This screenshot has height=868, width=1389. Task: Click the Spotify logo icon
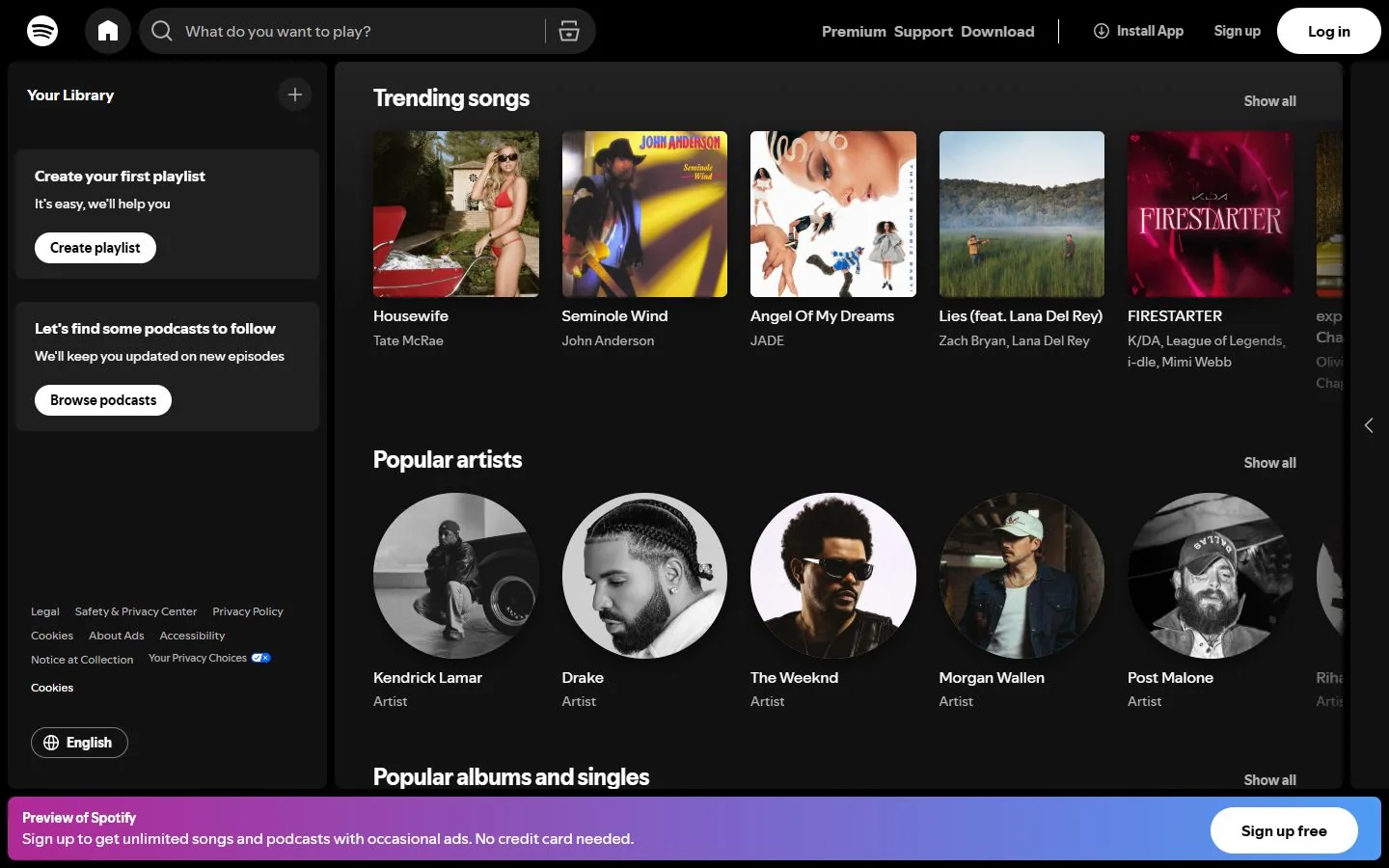coord(42,31)
